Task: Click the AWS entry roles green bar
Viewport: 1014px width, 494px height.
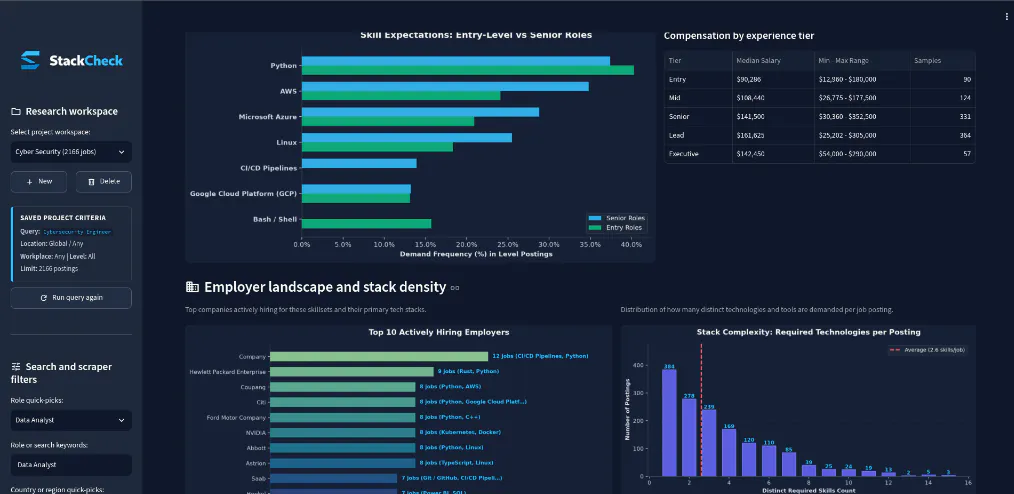Action: (400, 96)
